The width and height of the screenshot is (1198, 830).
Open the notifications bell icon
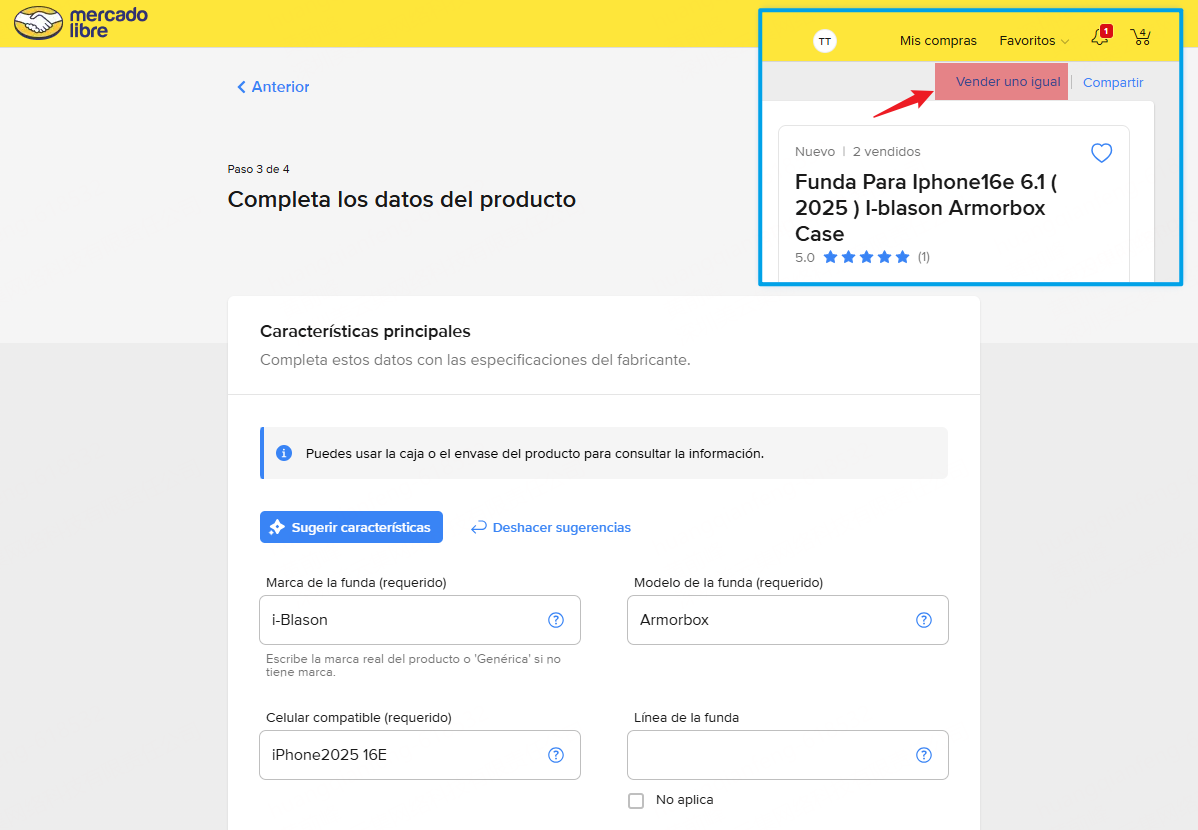click(x=1100, y=37)
